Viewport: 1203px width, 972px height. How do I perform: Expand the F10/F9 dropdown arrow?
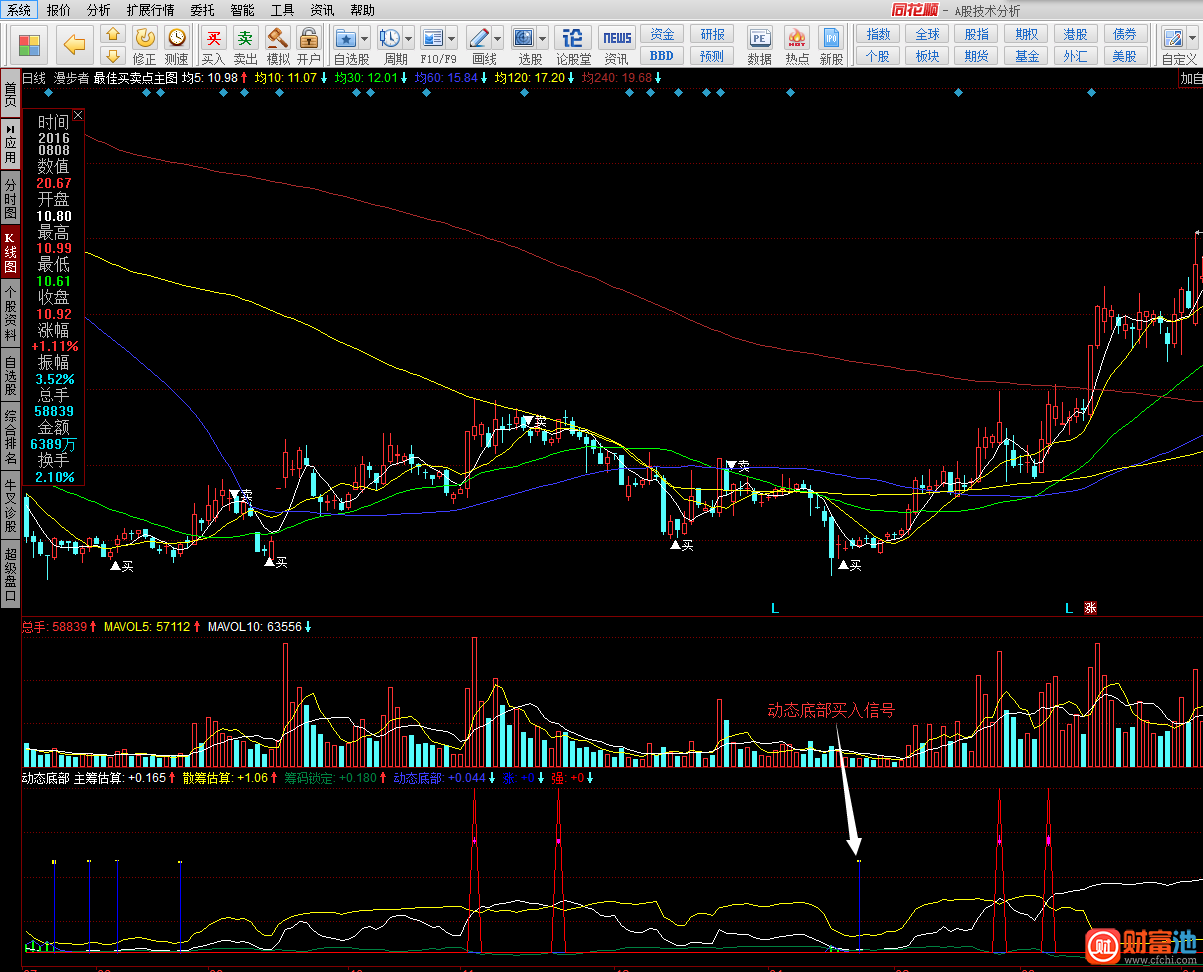(452, 38)
